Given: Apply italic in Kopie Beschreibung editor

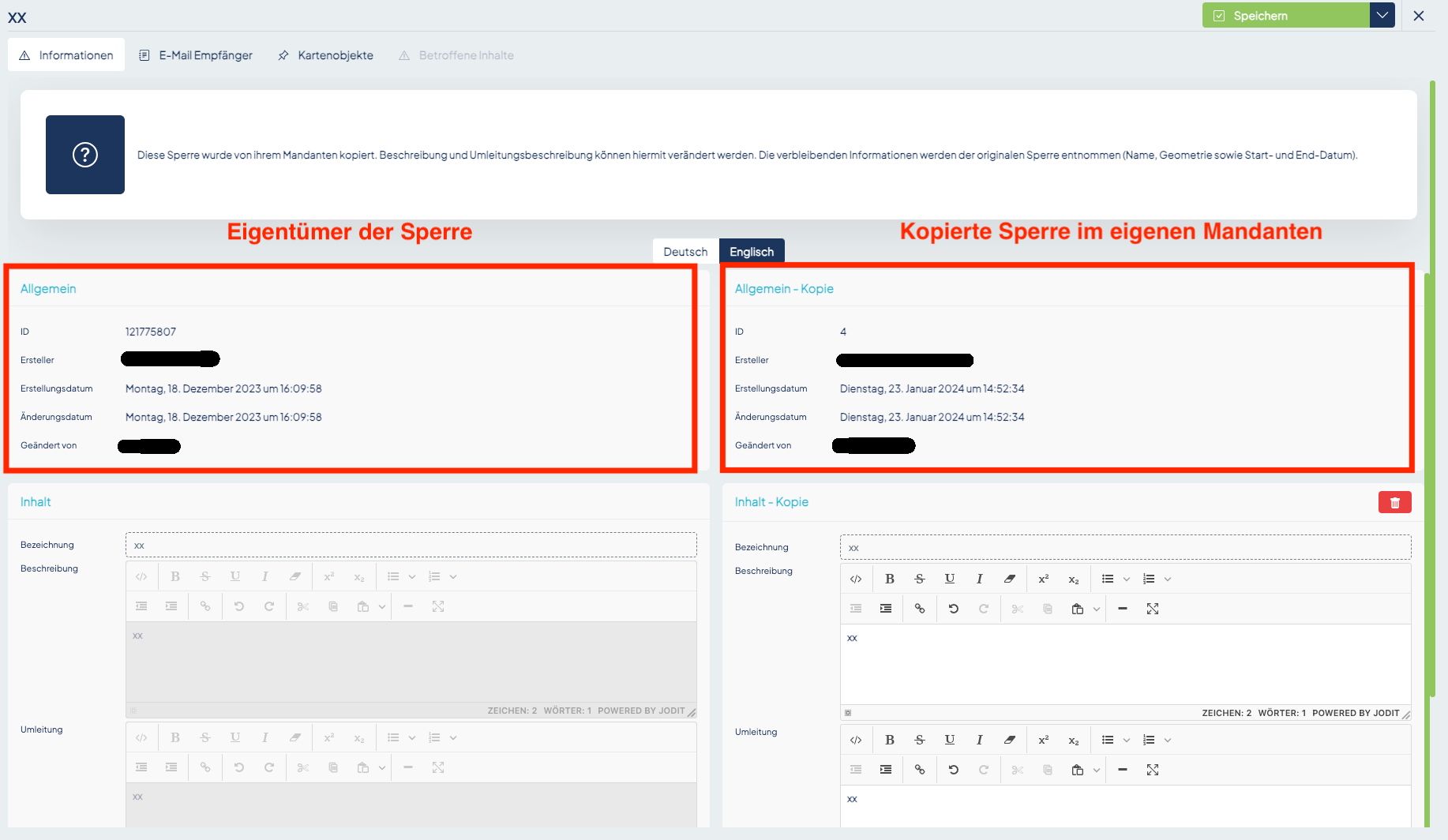Looking at the screenshot, I should click(x=980, y=579).
